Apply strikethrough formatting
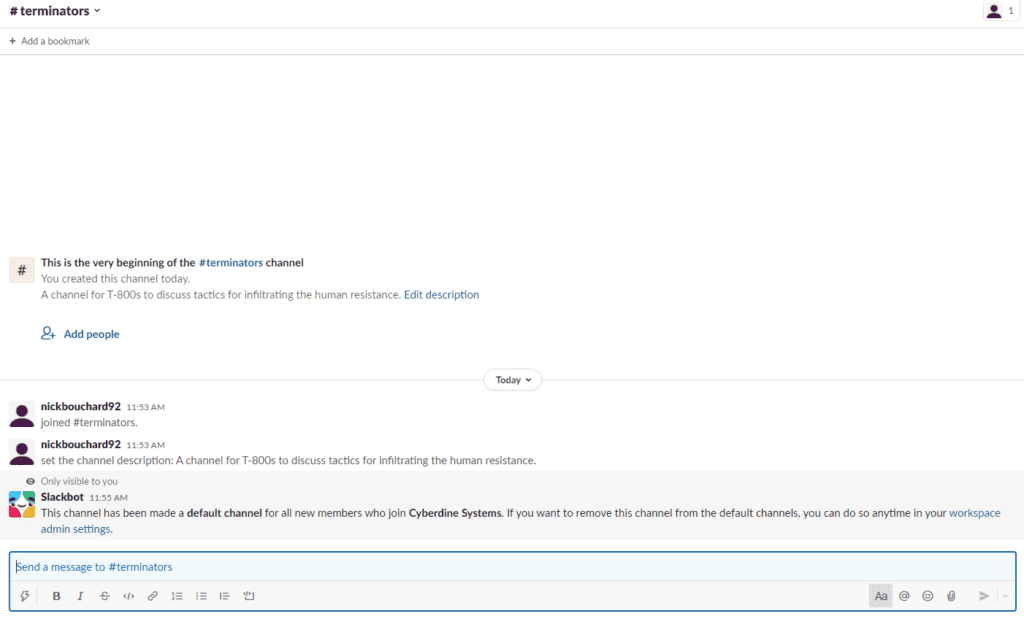The width and height of the screenshot is (1024, 619). click(104, 596)
